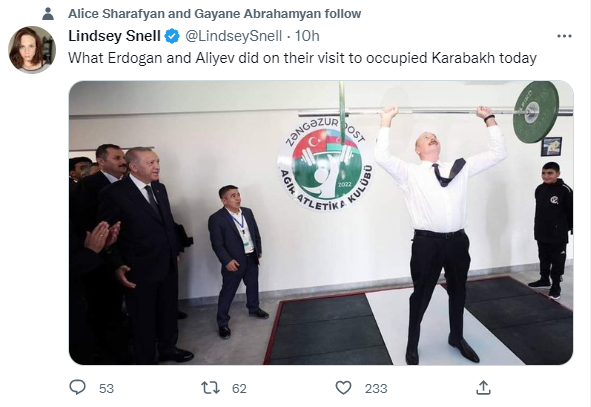Click the tweet text about Erdogan and Aliyev
The image size is (591, 407).
click(302, 58)
